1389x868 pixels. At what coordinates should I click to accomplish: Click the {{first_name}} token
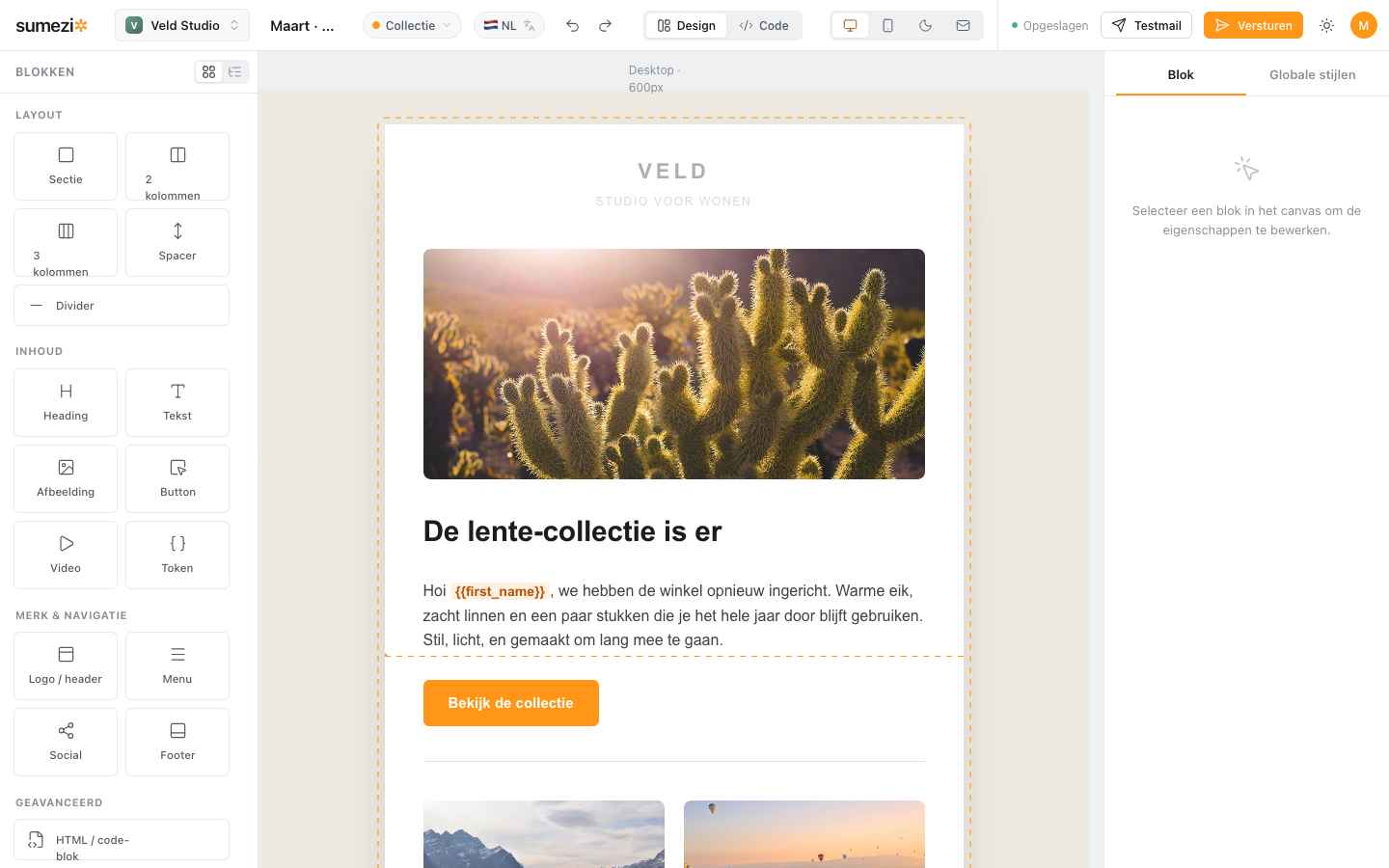500,591
